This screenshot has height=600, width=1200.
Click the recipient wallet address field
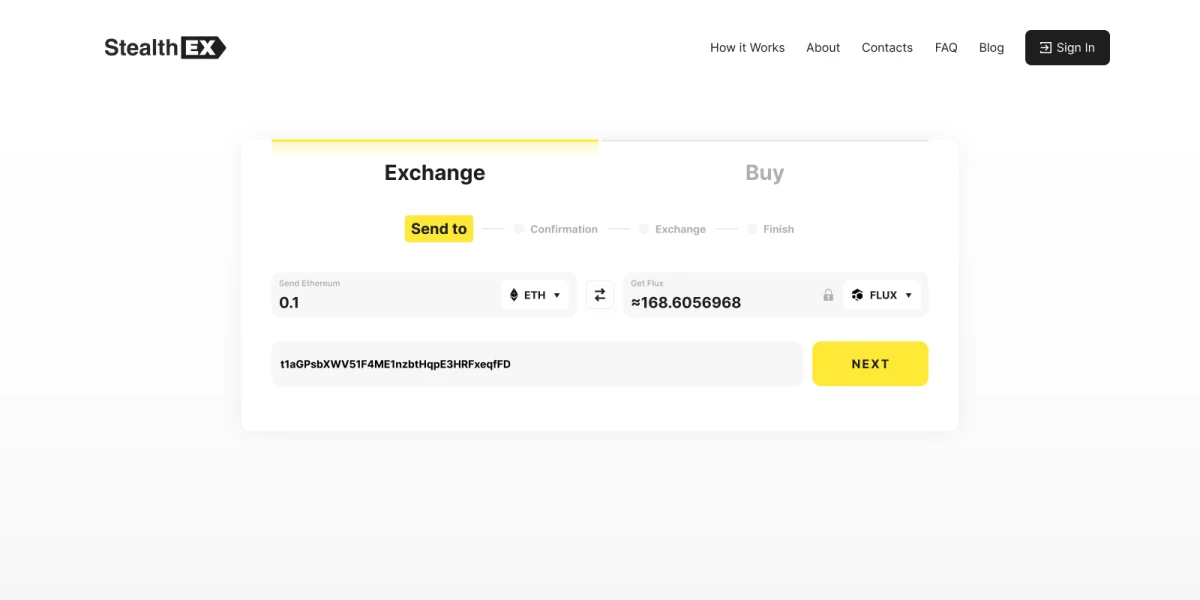(x=537, y=364)
